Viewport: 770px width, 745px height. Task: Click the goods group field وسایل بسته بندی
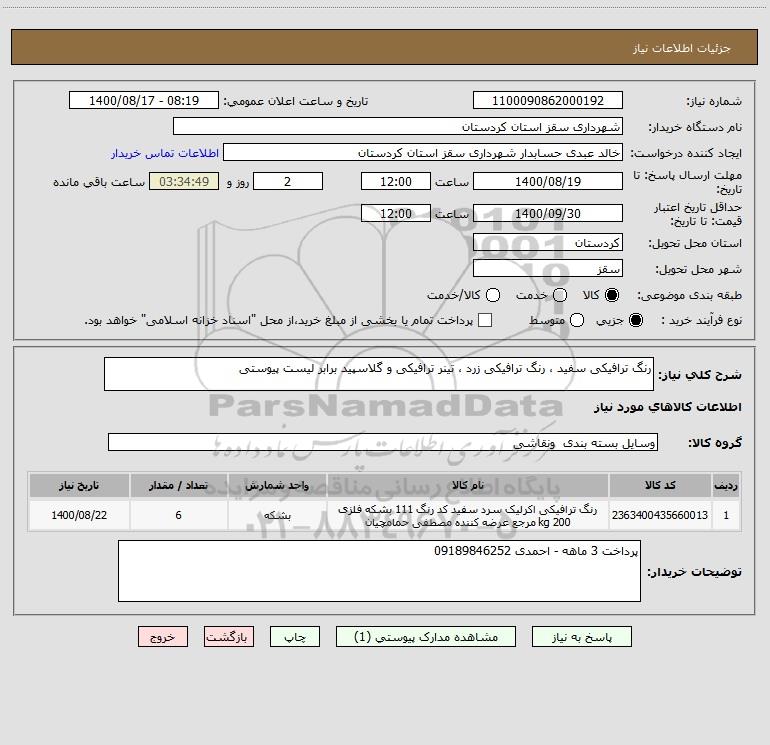383,442
